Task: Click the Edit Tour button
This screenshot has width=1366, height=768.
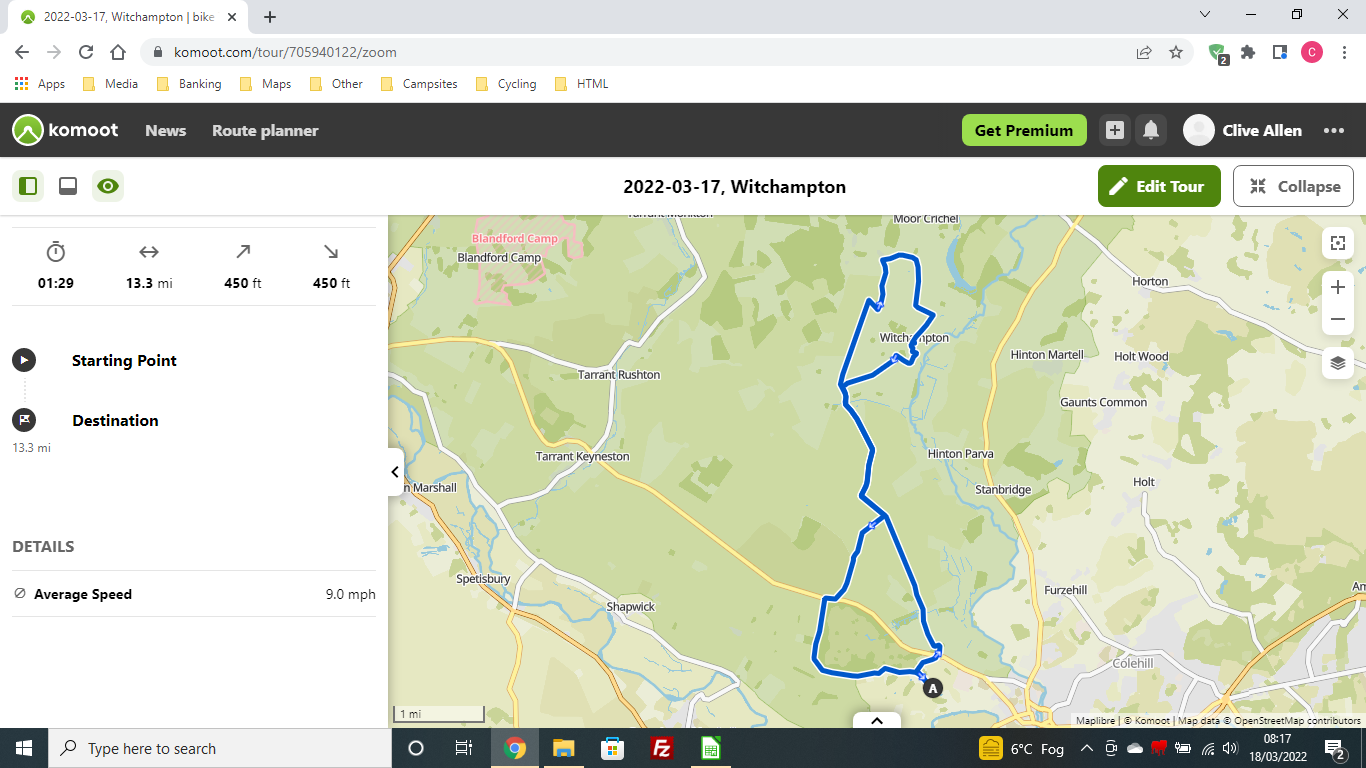Action: [x=1159, y=186]
